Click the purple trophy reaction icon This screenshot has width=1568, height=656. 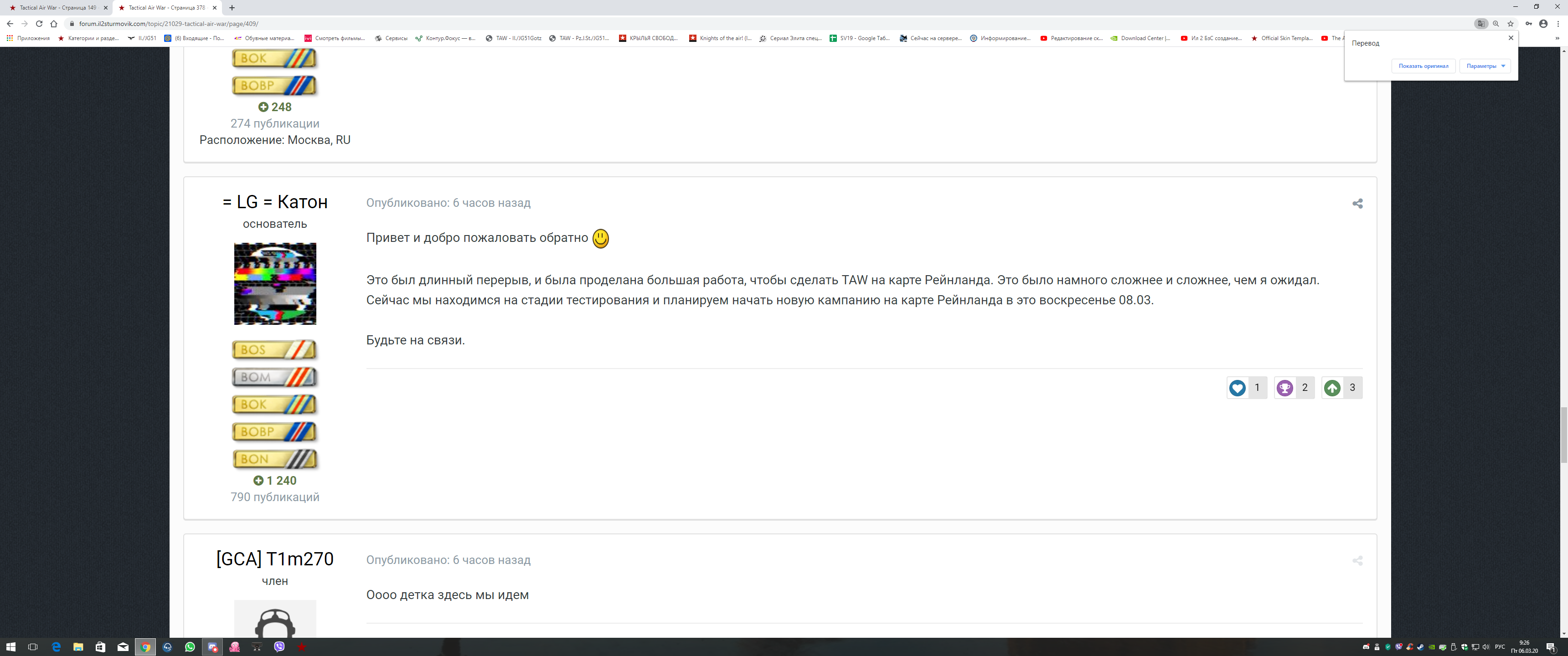1284,388
